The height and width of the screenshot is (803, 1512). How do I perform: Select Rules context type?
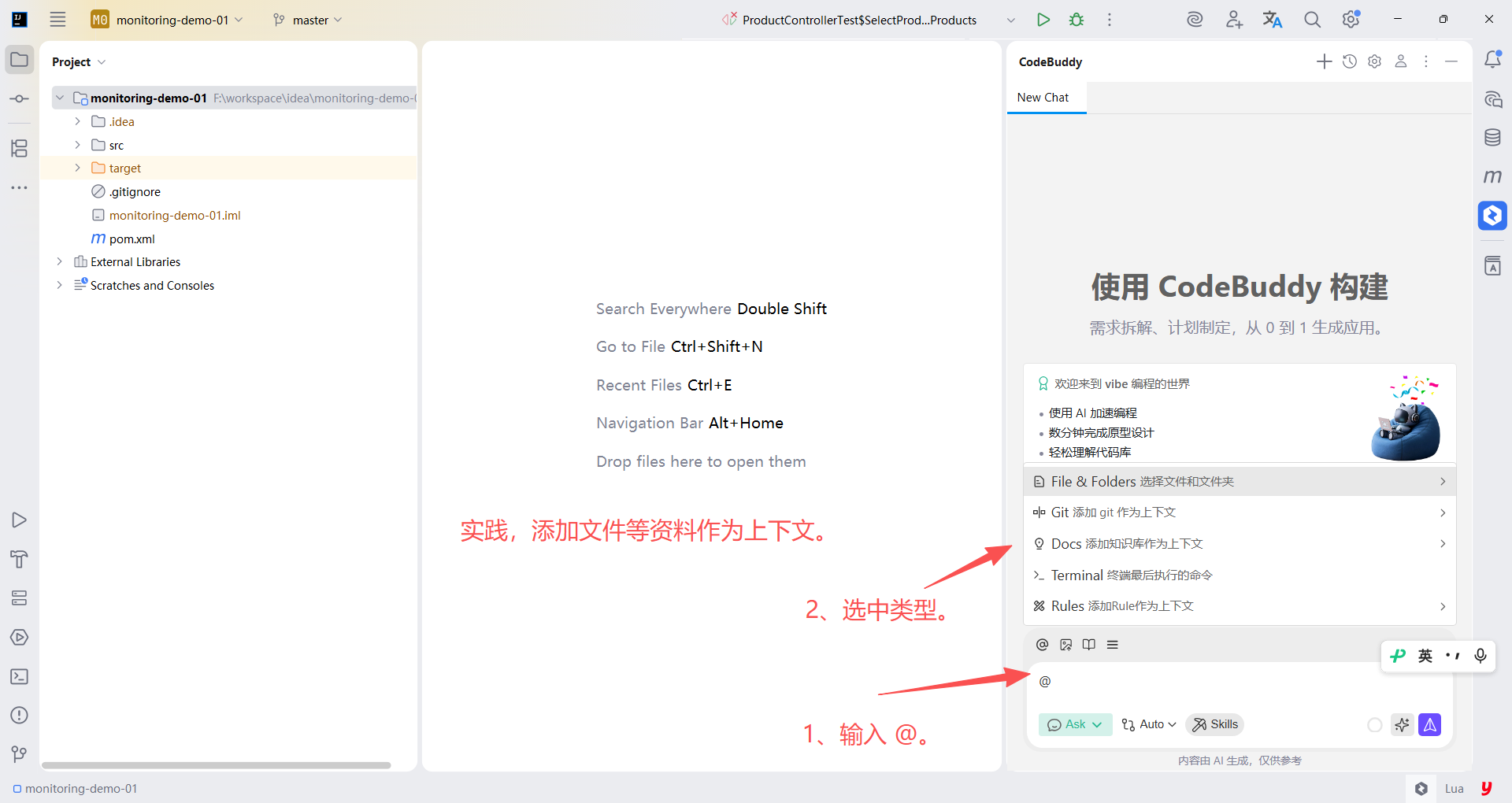1240,606
